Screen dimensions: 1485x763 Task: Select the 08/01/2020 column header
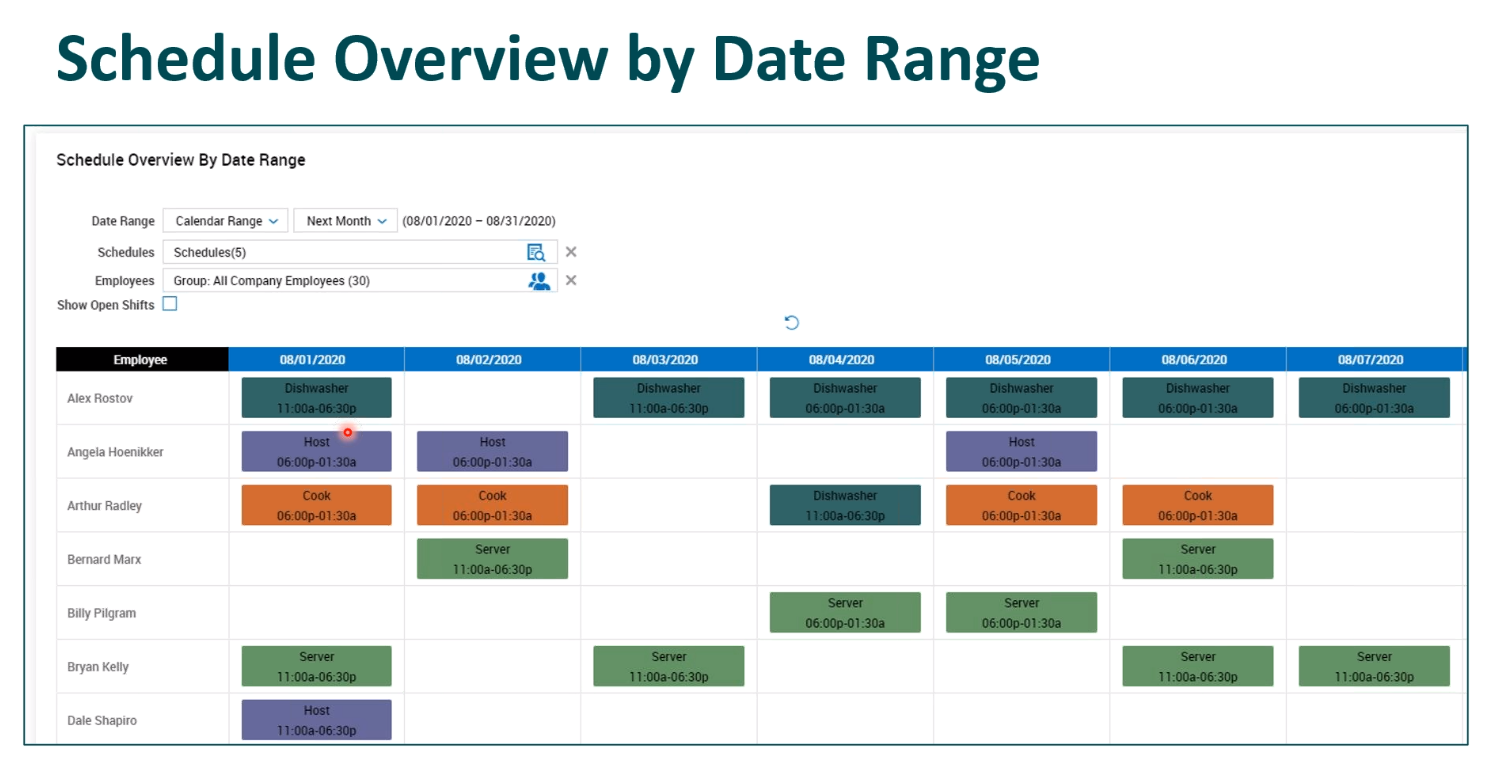(316, 359)
